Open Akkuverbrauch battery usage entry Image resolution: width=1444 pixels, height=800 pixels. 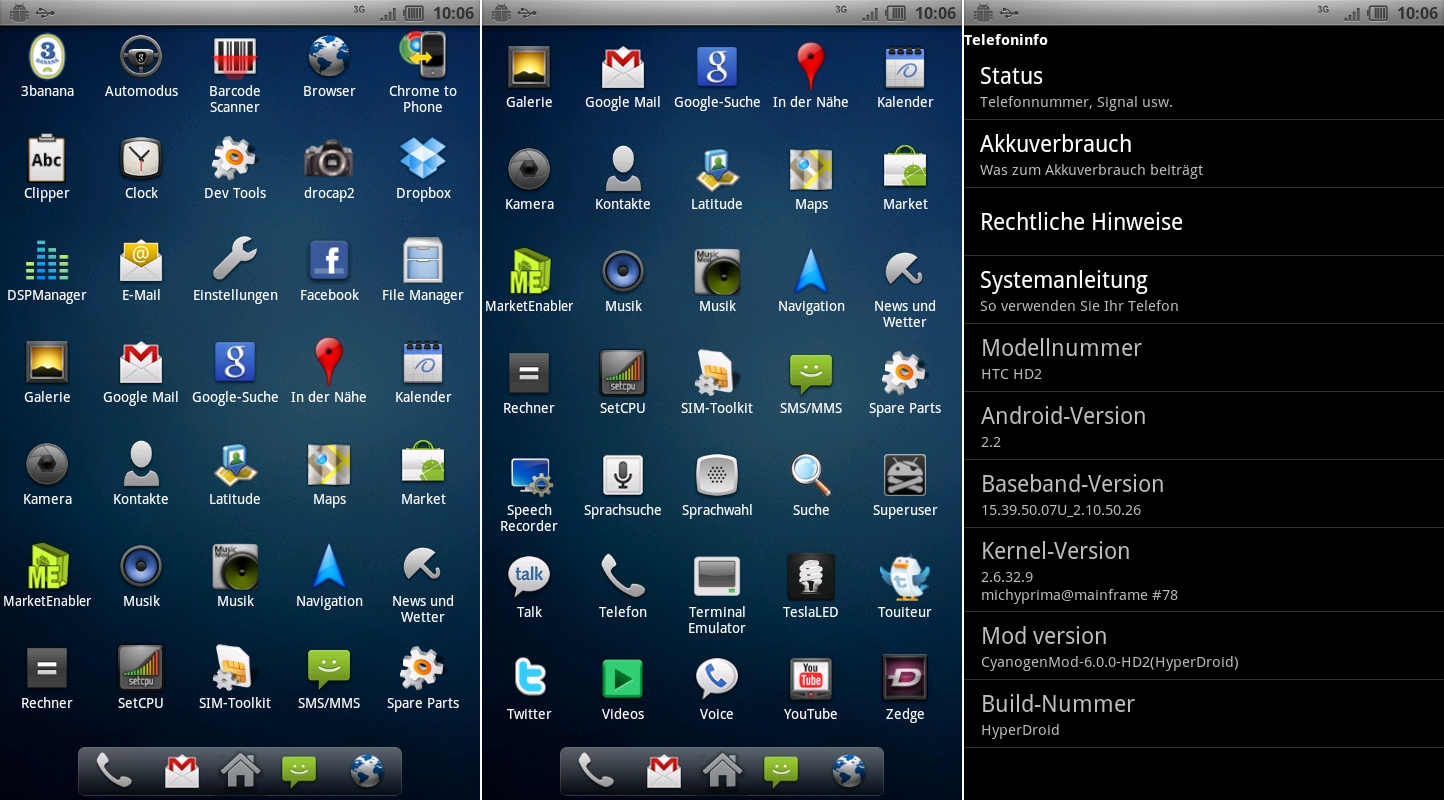pos(1204,154)
